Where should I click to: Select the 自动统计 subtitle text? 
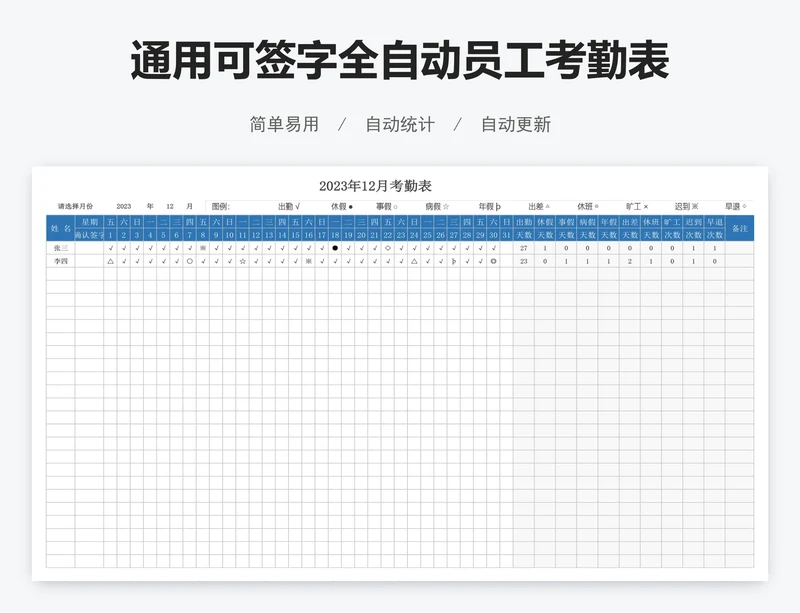[x=400, y=125]
